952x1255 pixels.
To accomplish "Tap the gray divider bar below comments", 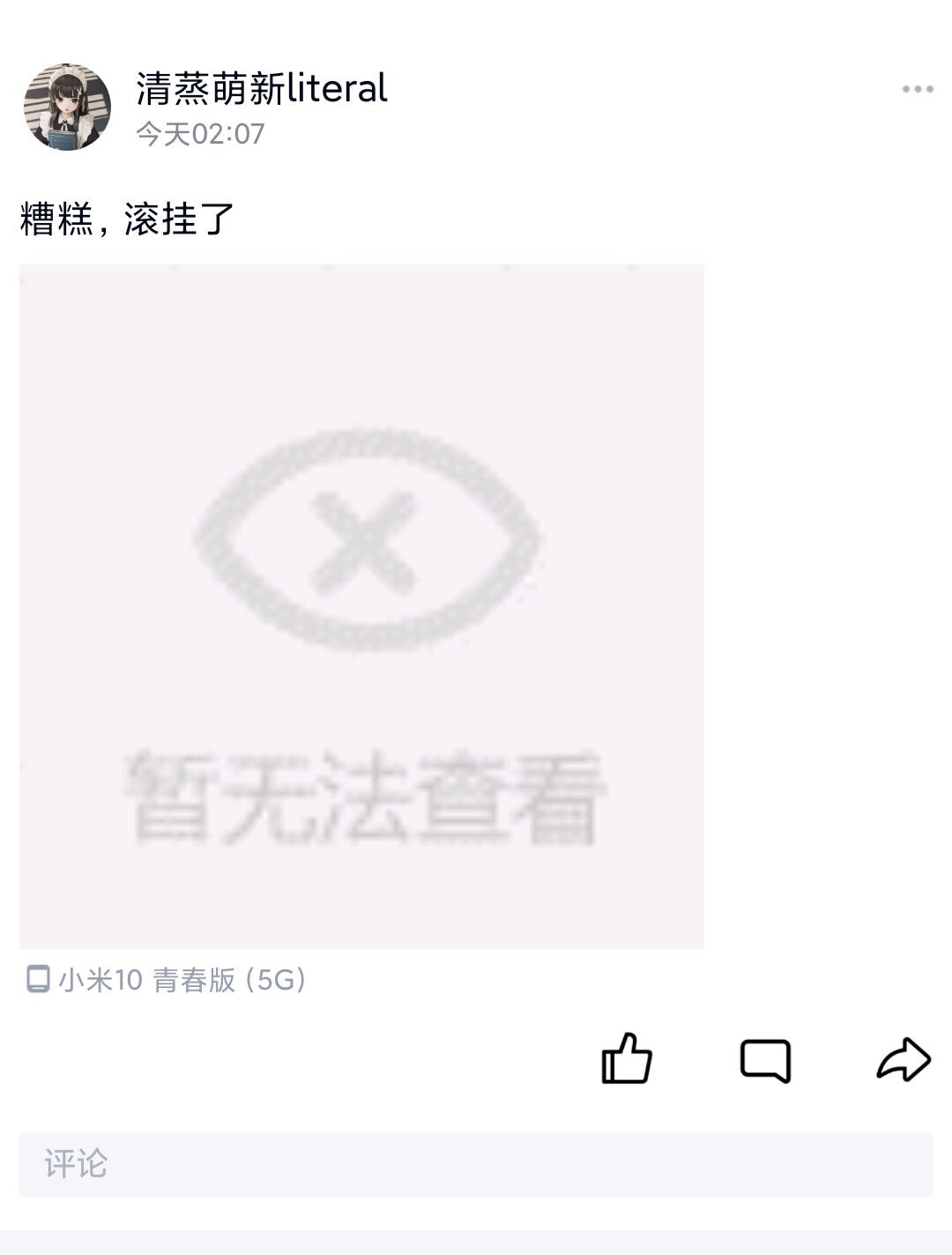I will pos(476,1243).
